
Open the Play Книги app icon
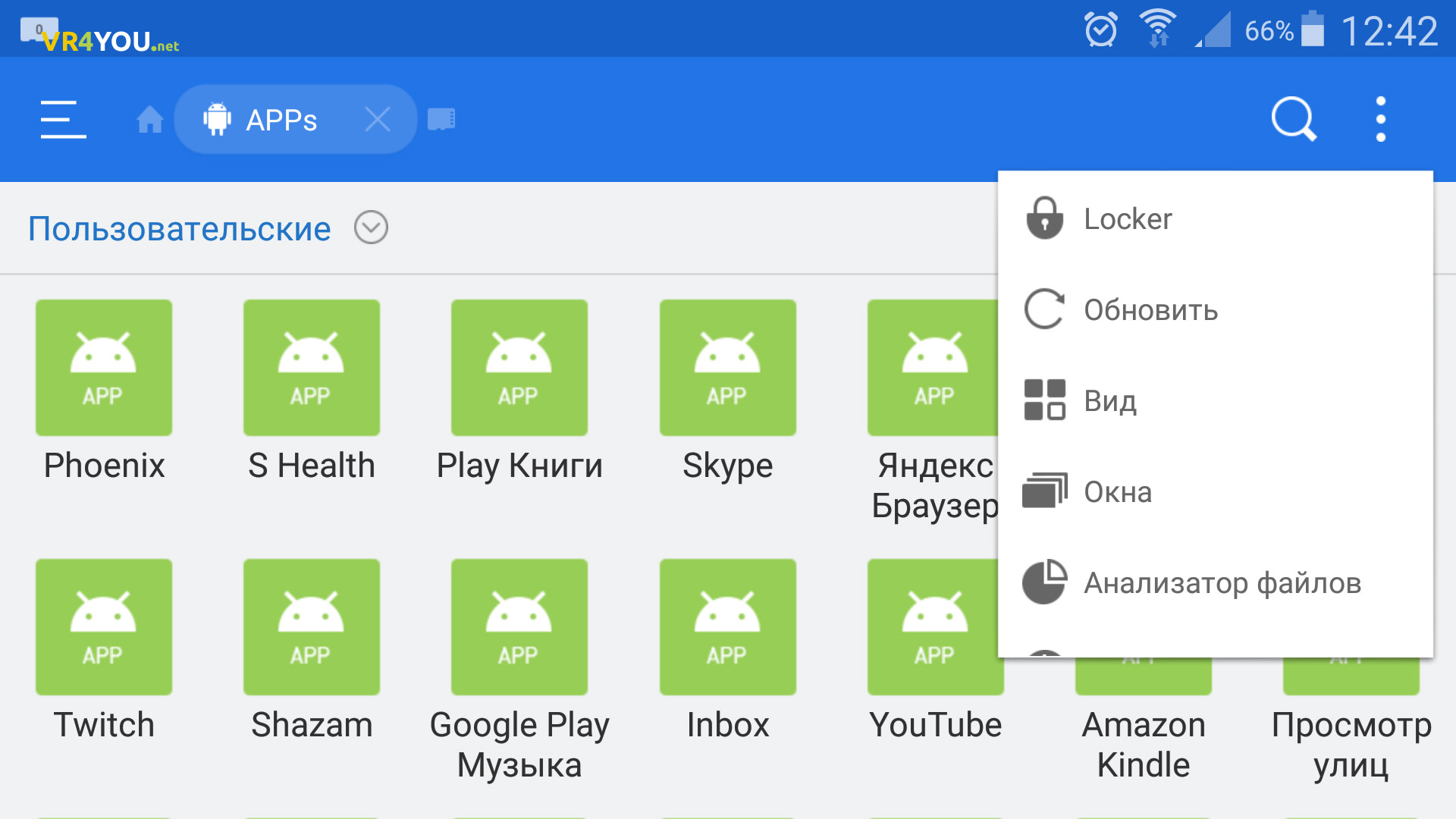[x=519, y=368]
